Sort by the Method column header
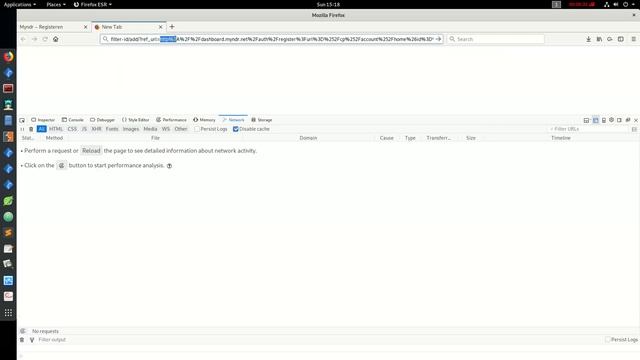The width and height of the screenshot is (640, 360). tap(54, 138)
